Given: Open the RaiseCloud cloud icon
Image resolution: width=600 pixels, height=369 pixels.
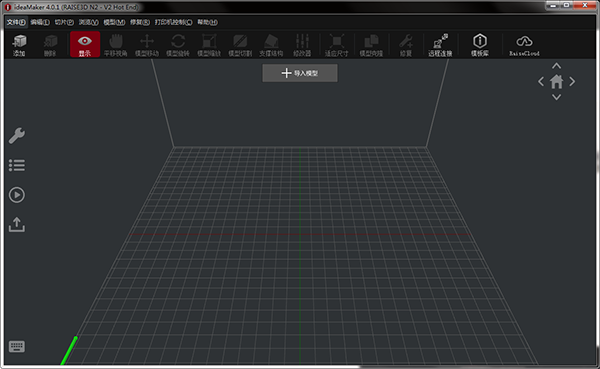Looking at the screenshot, I should (x=524, y=45).
